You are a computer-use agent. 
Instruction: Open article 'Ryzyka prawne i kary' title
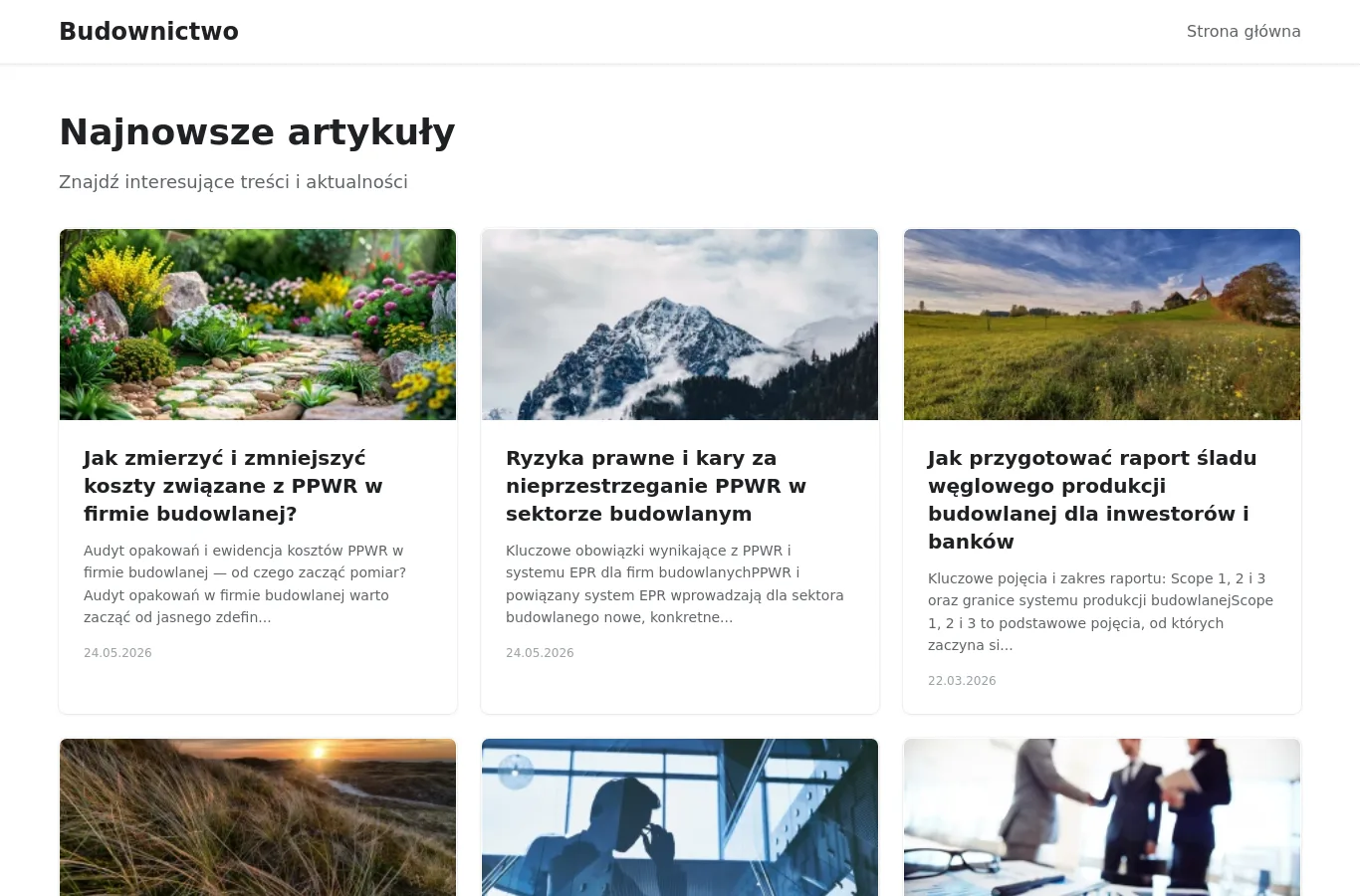tap(656, 486)
